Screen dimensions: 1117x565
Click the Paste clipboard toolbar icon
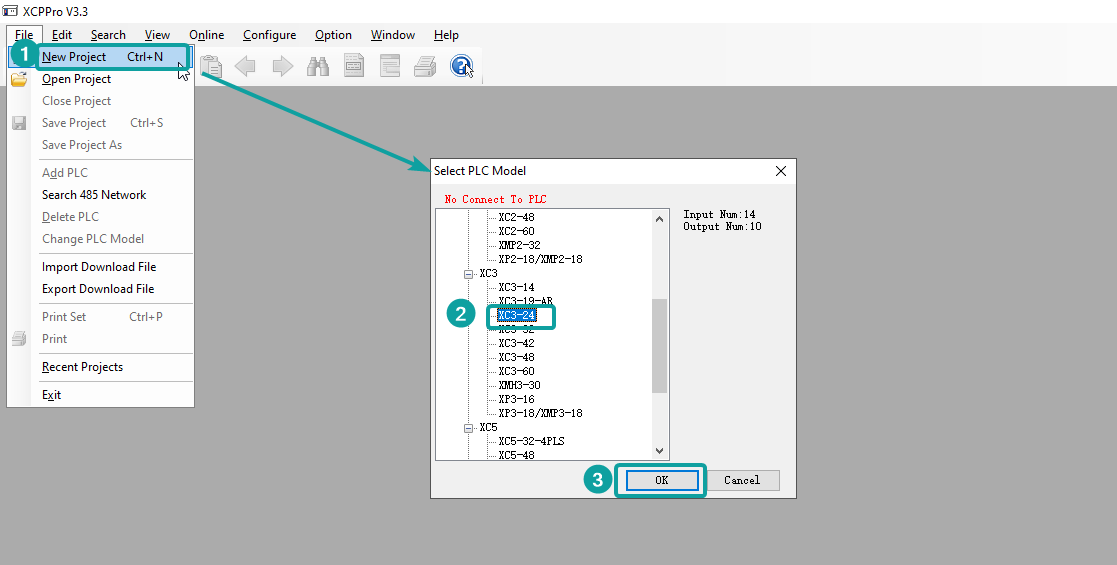[211, 67]
